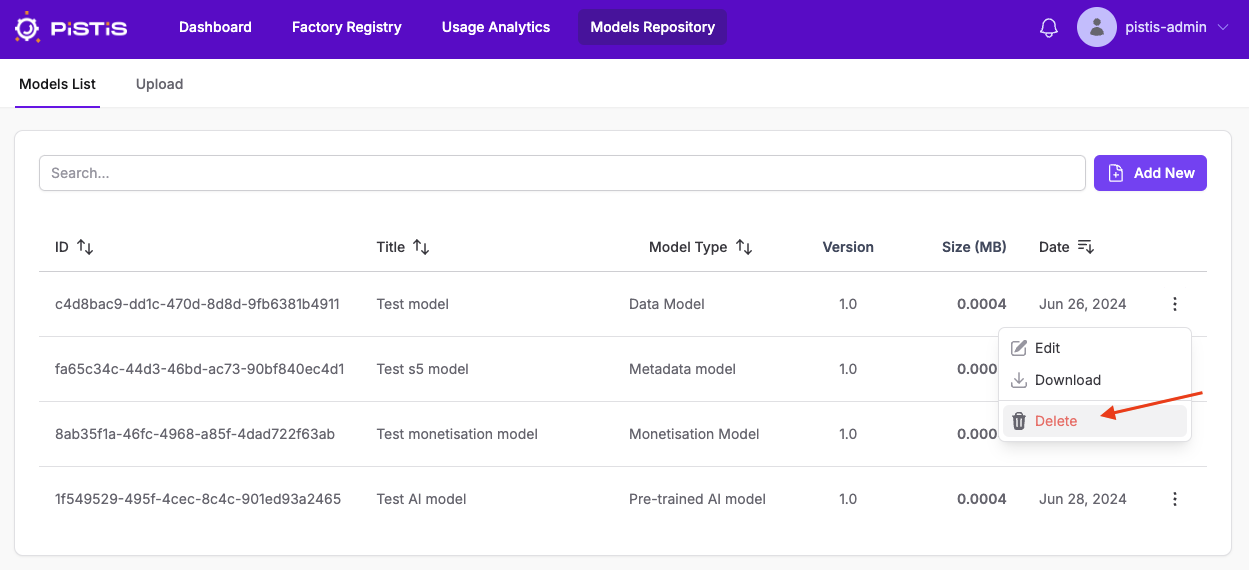Click the PISTIS logo icon

[27, 28]
